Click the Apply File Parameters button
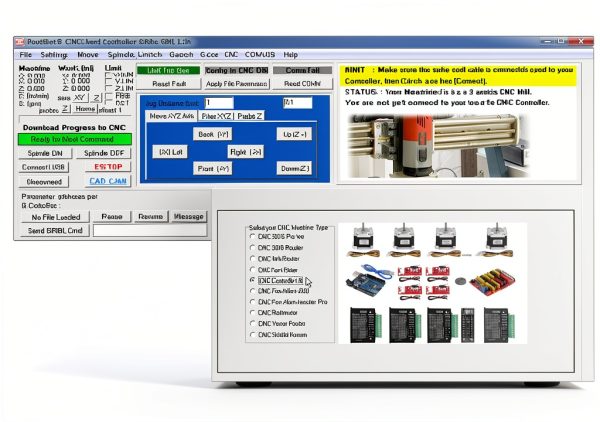The height and width of the screenshot is (422, 600). pos(236,84)
